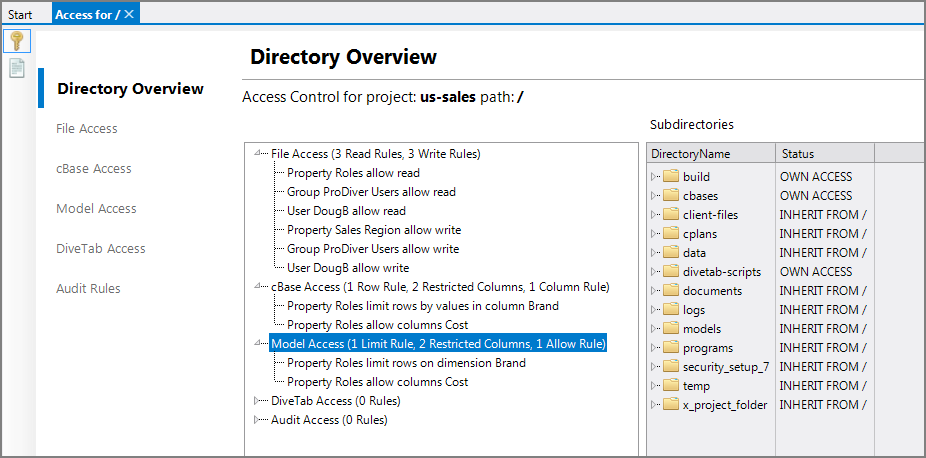This screenshot has width=926, height=458.
Task: Click the programs folder icon
Action: point(670,348)
